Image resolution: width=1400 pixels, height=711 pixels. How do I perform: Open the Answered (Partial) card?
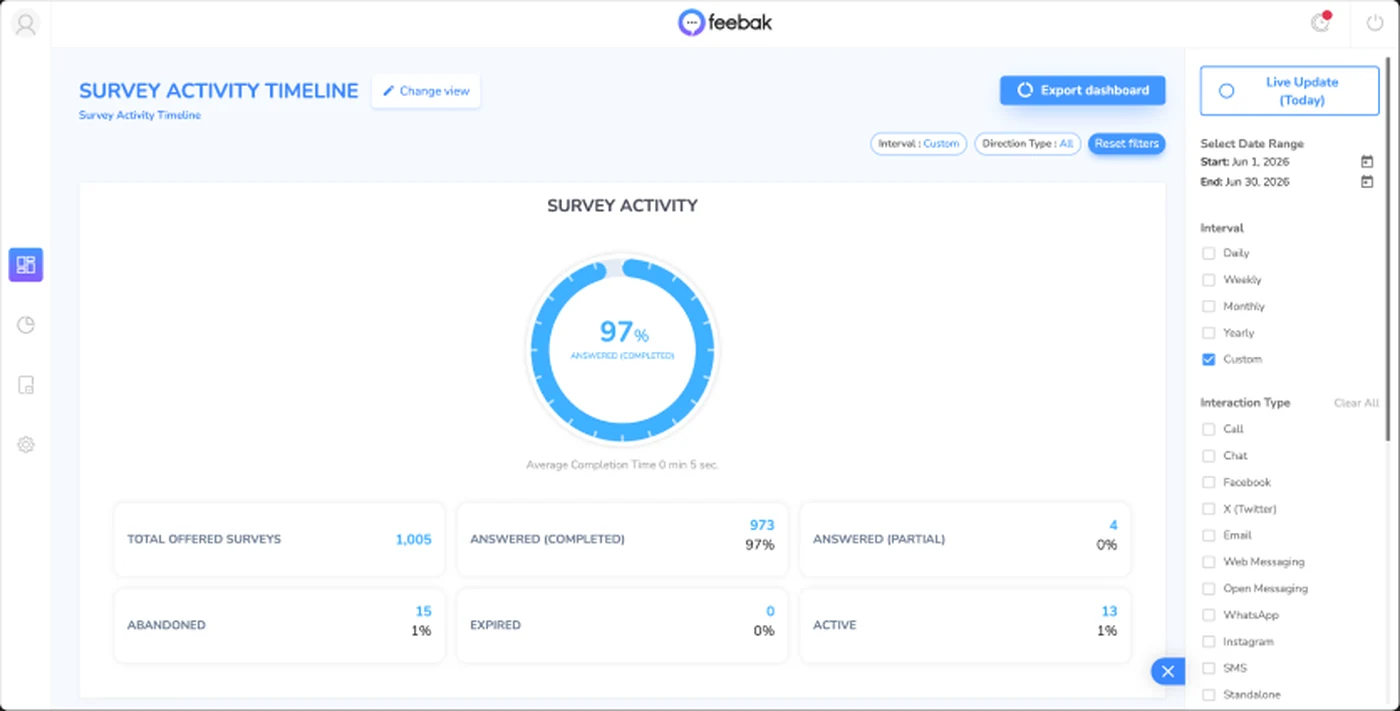(965, 539)
